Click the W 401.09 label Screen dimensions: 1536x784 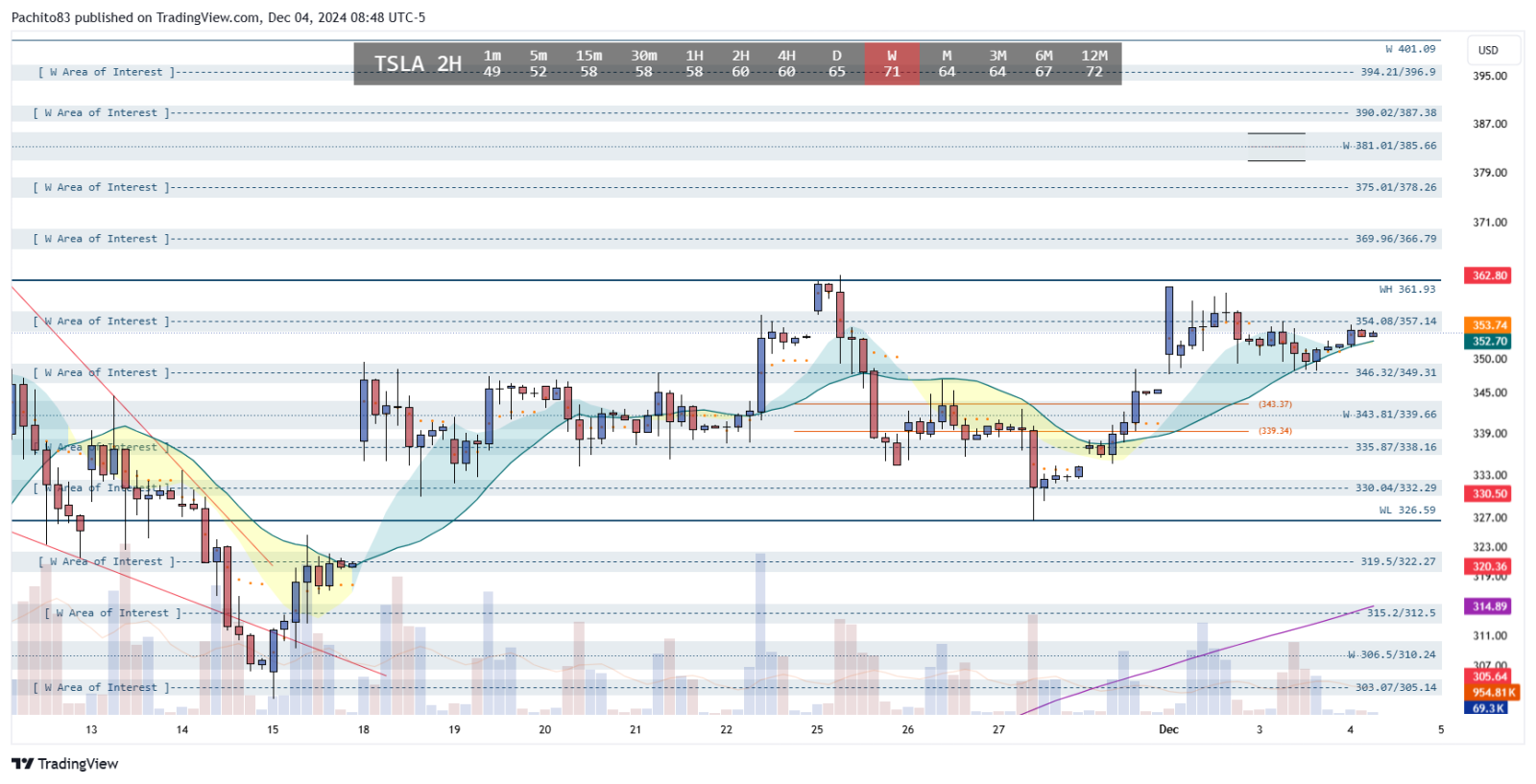[x=1410, y=49]
